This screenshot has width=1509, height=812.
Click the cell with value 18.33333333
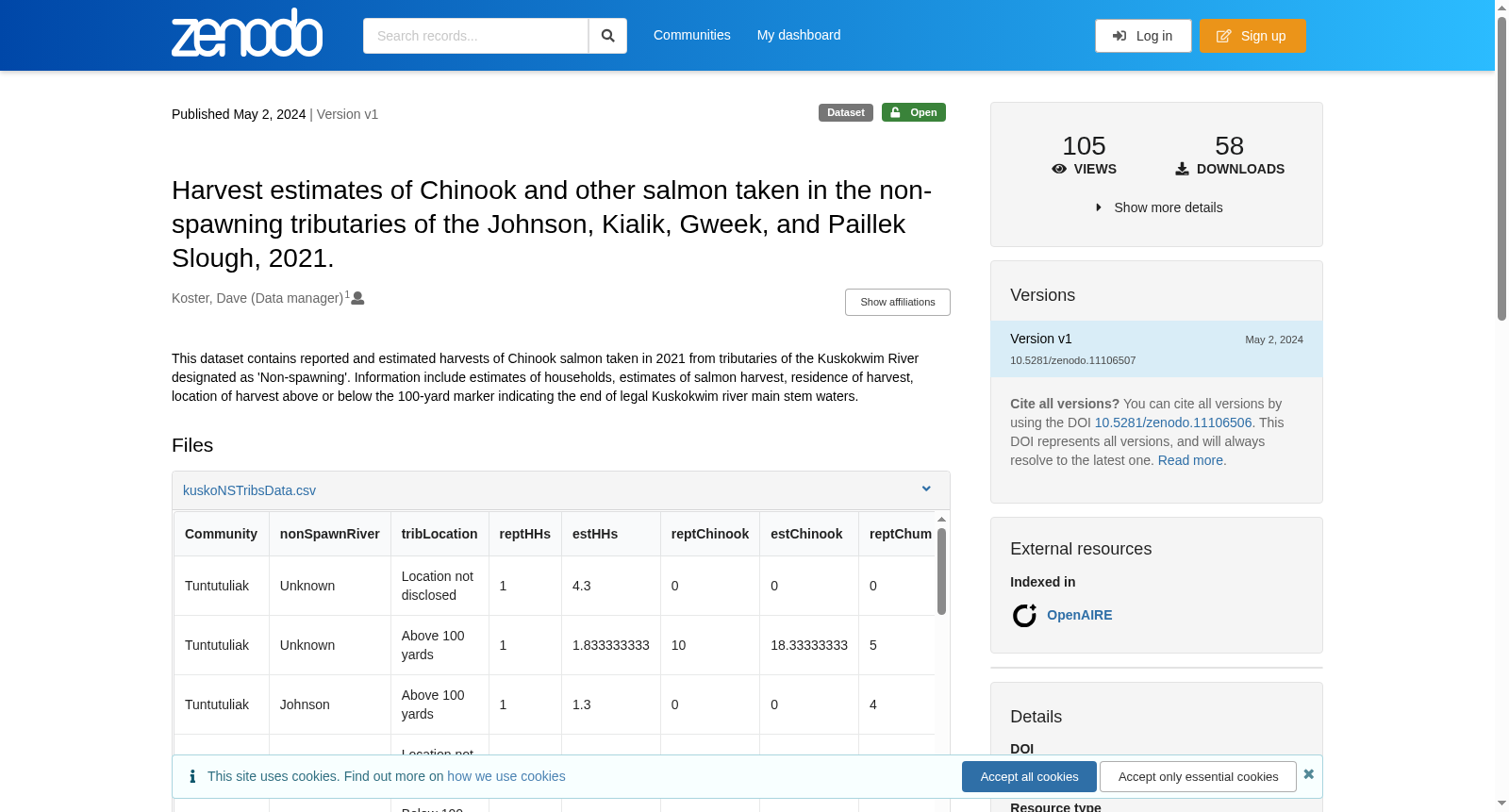coord(809,645)
